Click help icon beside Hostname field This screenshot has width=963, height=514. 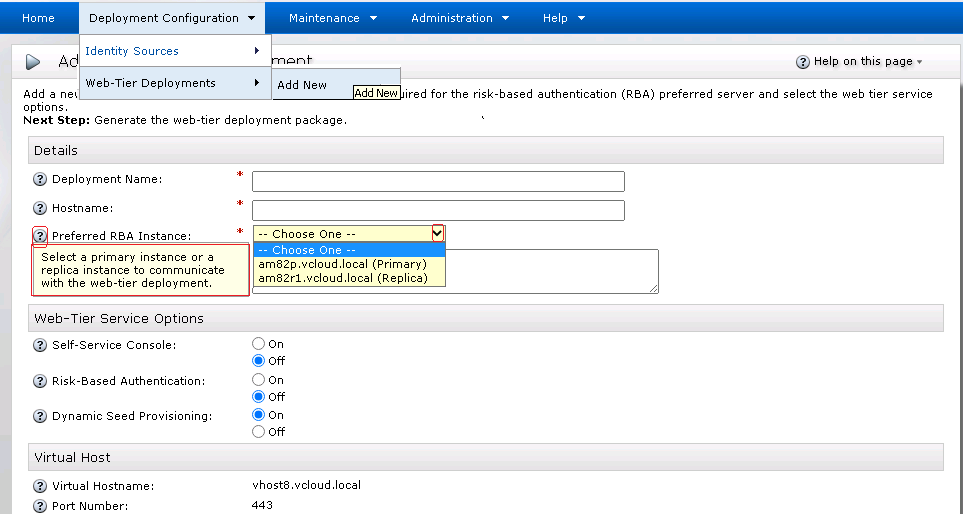40,209
